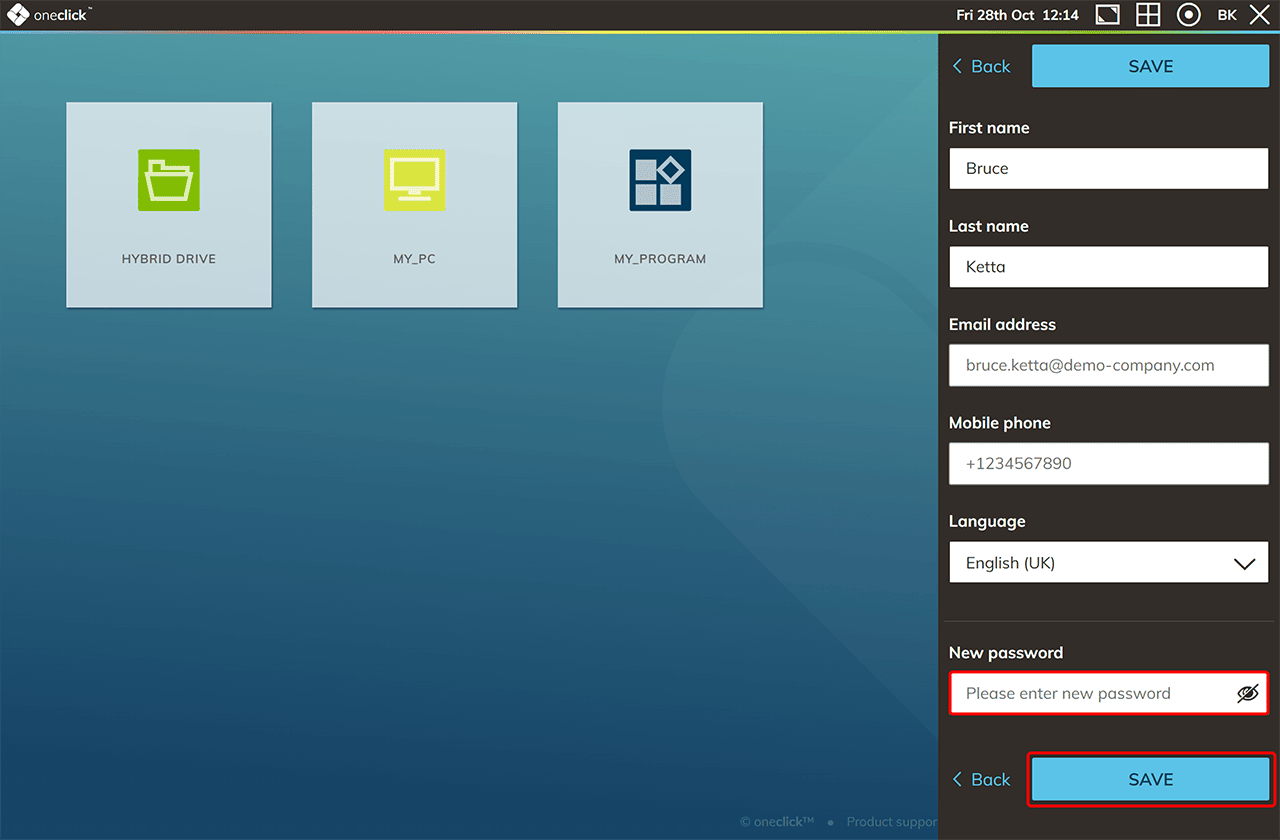Click the First name field containing Bruce

pyautogui.click(x=1108, y=169)
